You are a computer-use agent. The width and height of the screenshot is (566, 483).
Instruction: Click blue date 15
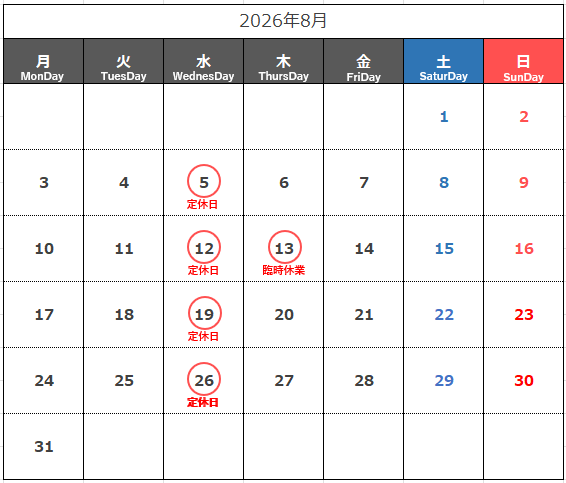pyautogui.click(x=444, y=249)
